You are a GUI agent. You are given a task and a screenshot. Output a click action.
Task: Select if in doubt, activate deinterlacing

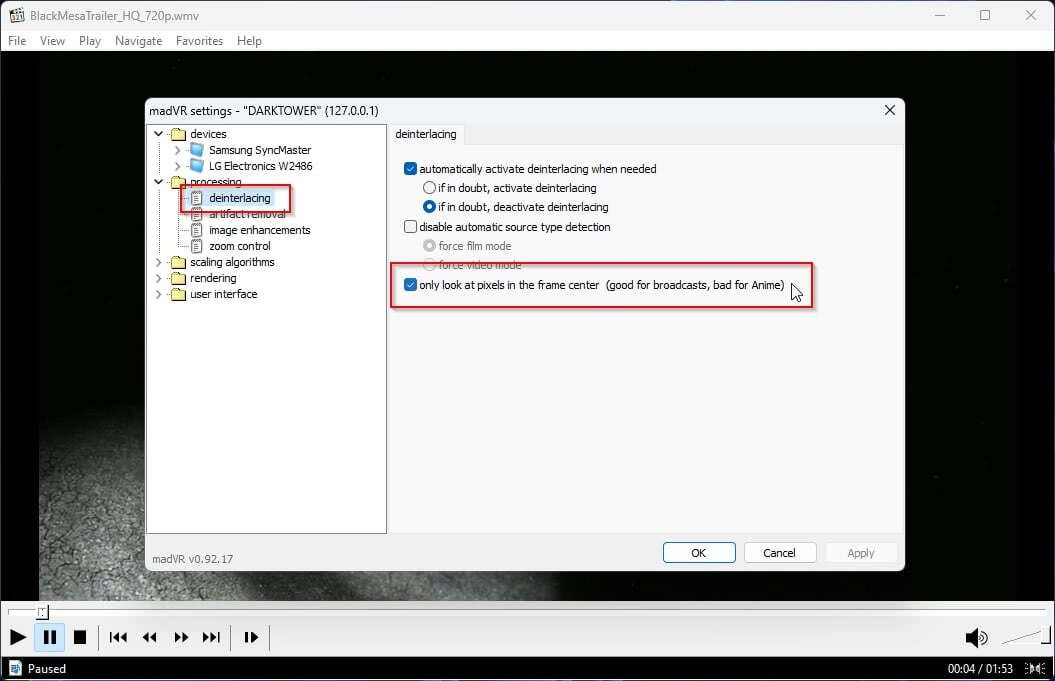[x=429, y=188]
